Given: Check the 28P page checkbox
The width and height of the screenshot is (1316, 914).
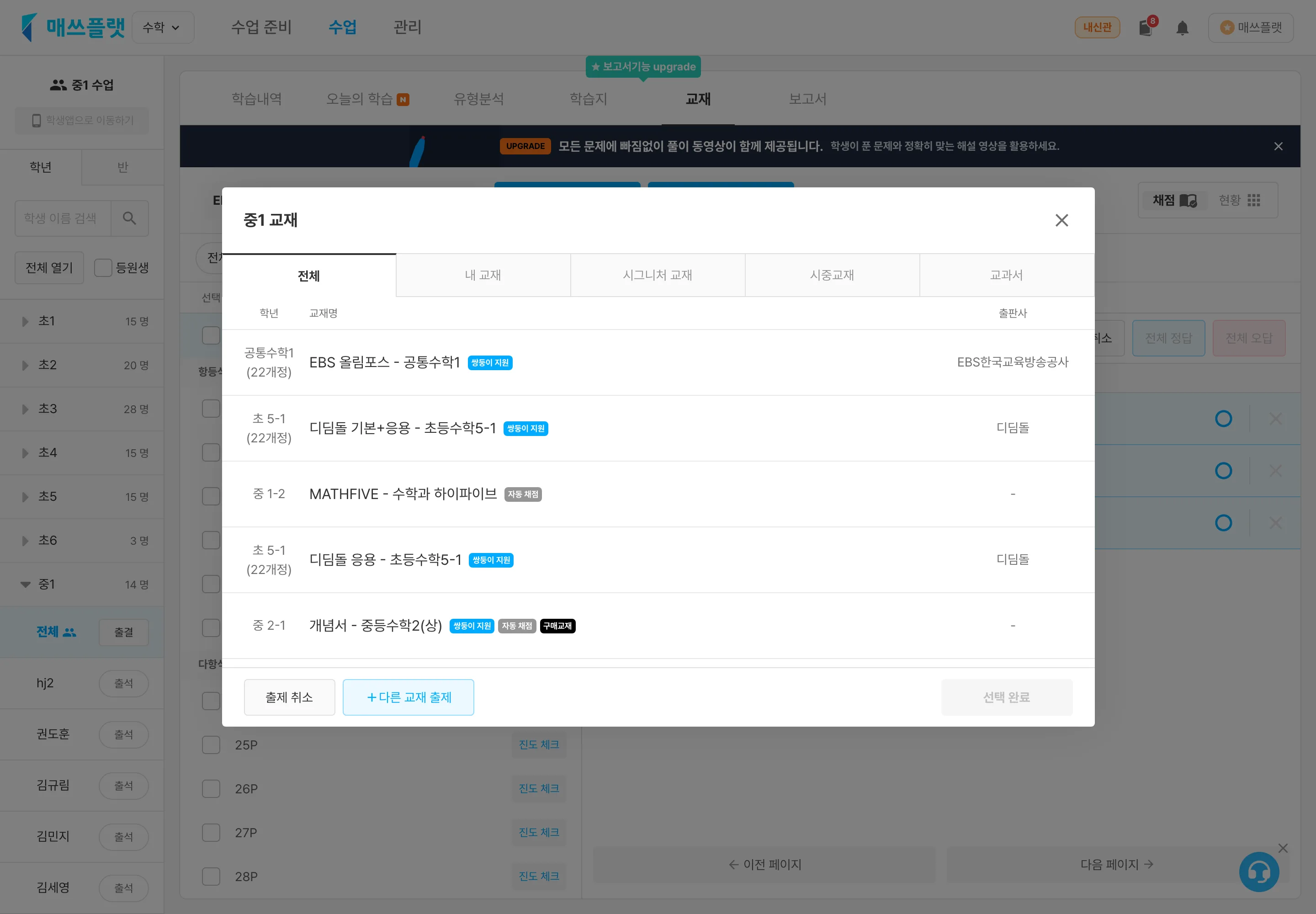Looking at the screenshot, I should pos(211,876).
